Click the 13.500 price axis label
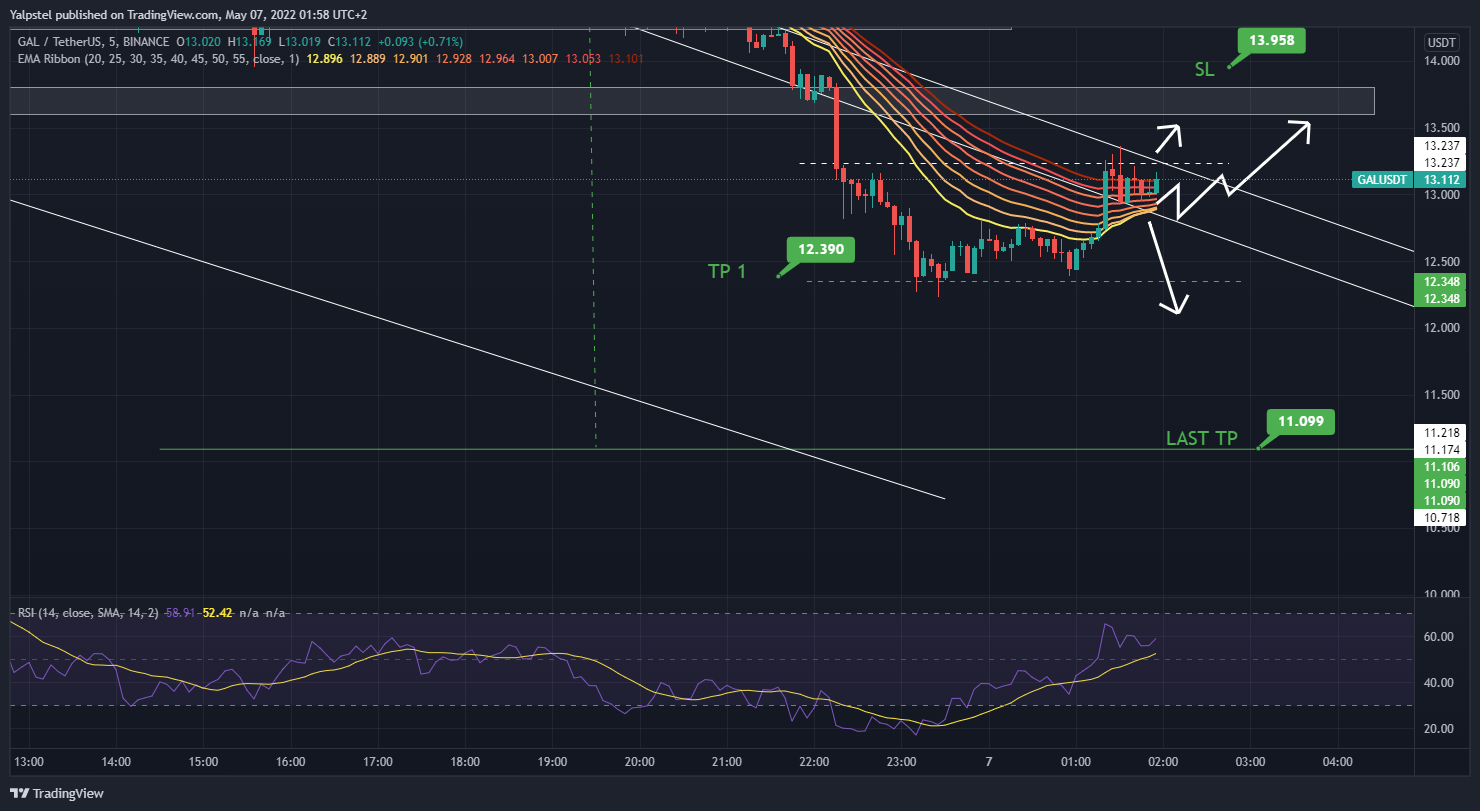This screenshot has width=1480, height=811. coord(1441,128)
